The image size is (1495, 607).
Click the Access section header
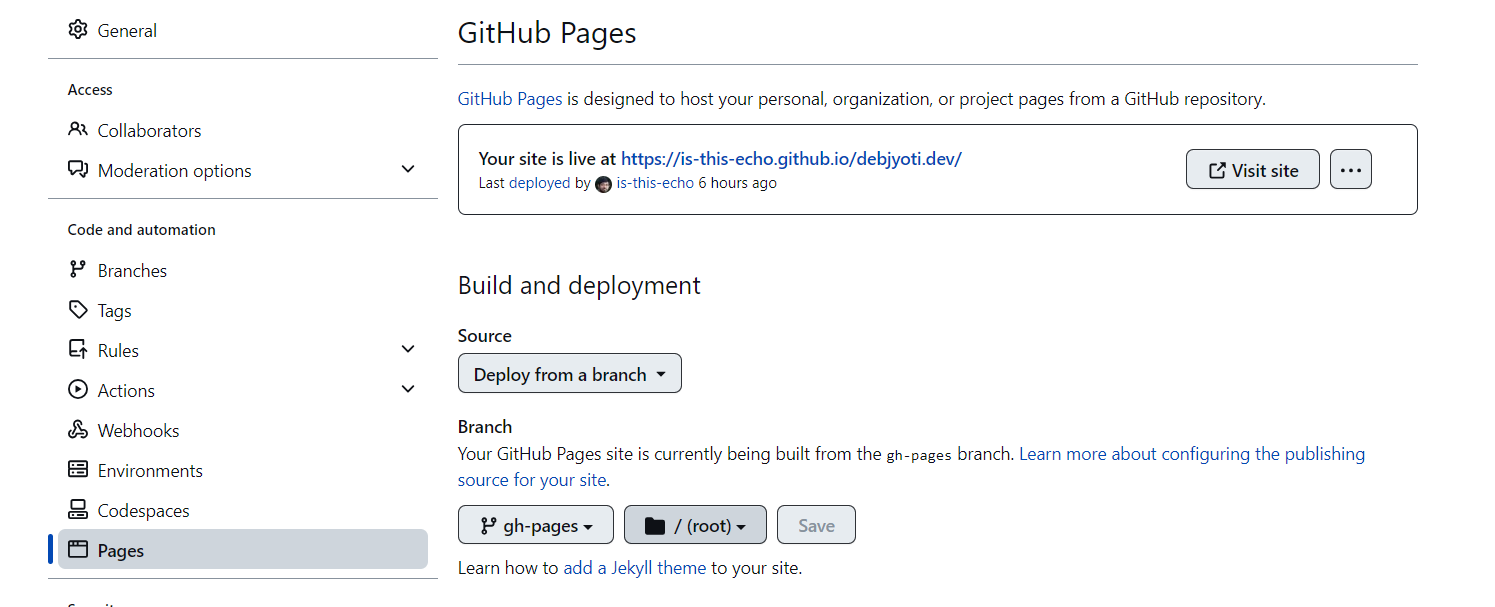pos(90,90)
